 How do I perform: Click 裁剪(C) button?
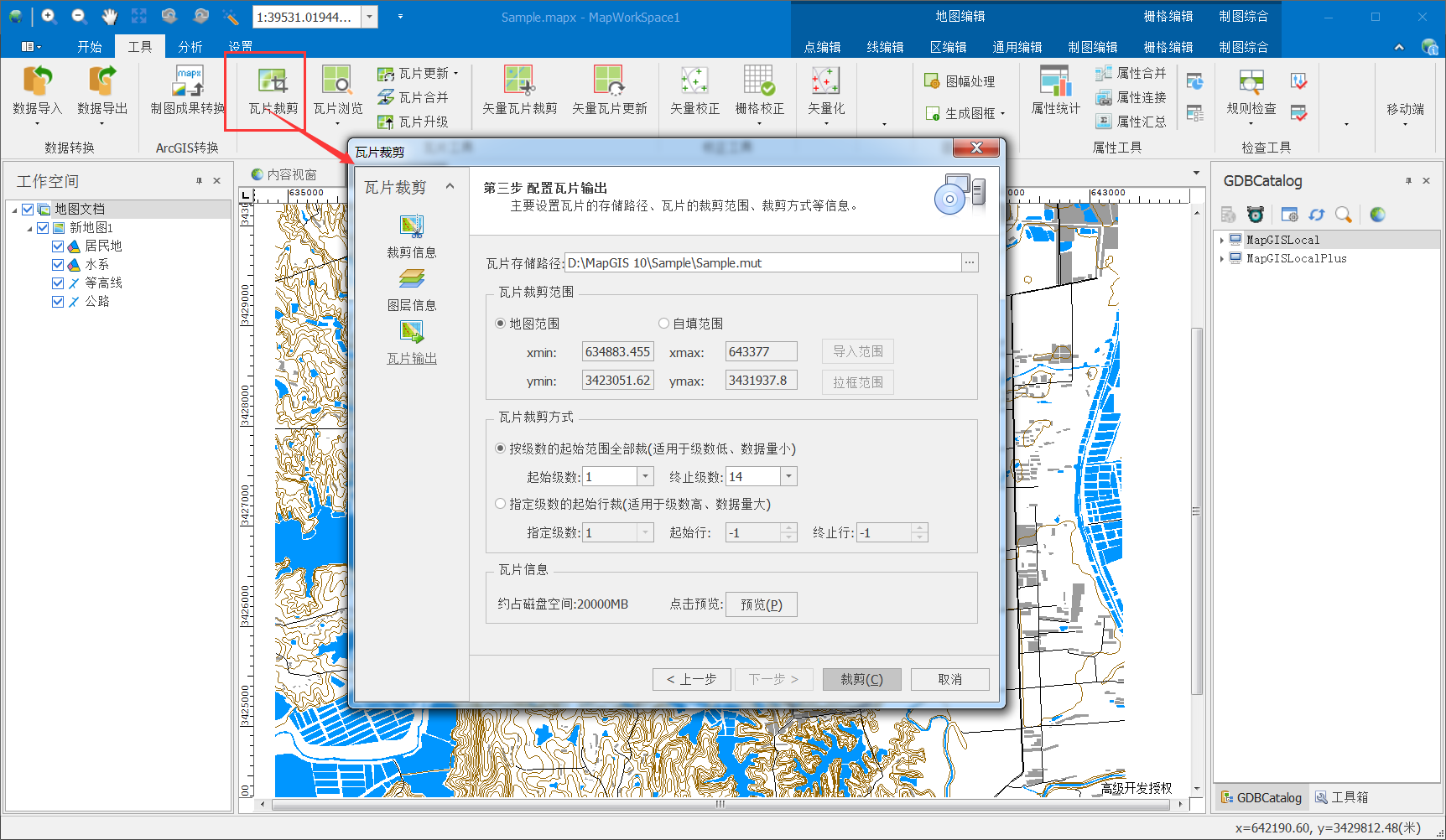[x=862, y=679]
